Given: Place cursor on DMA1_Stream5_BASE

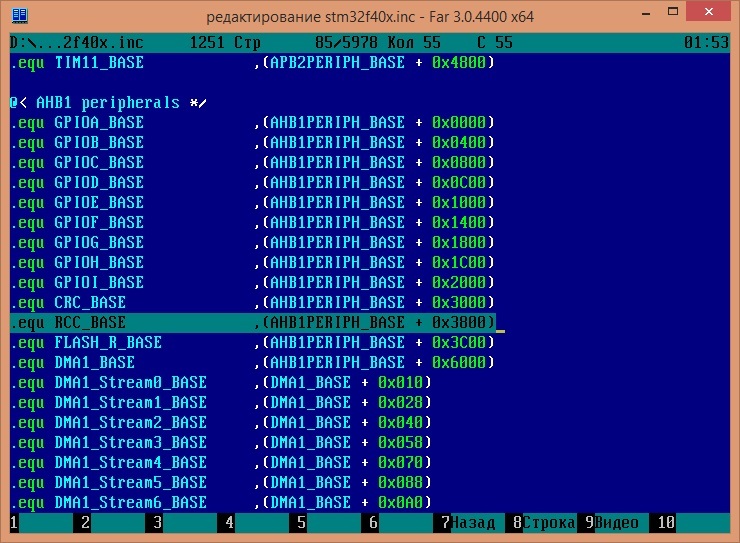Looking at the screenshot, I should (131, 483).
